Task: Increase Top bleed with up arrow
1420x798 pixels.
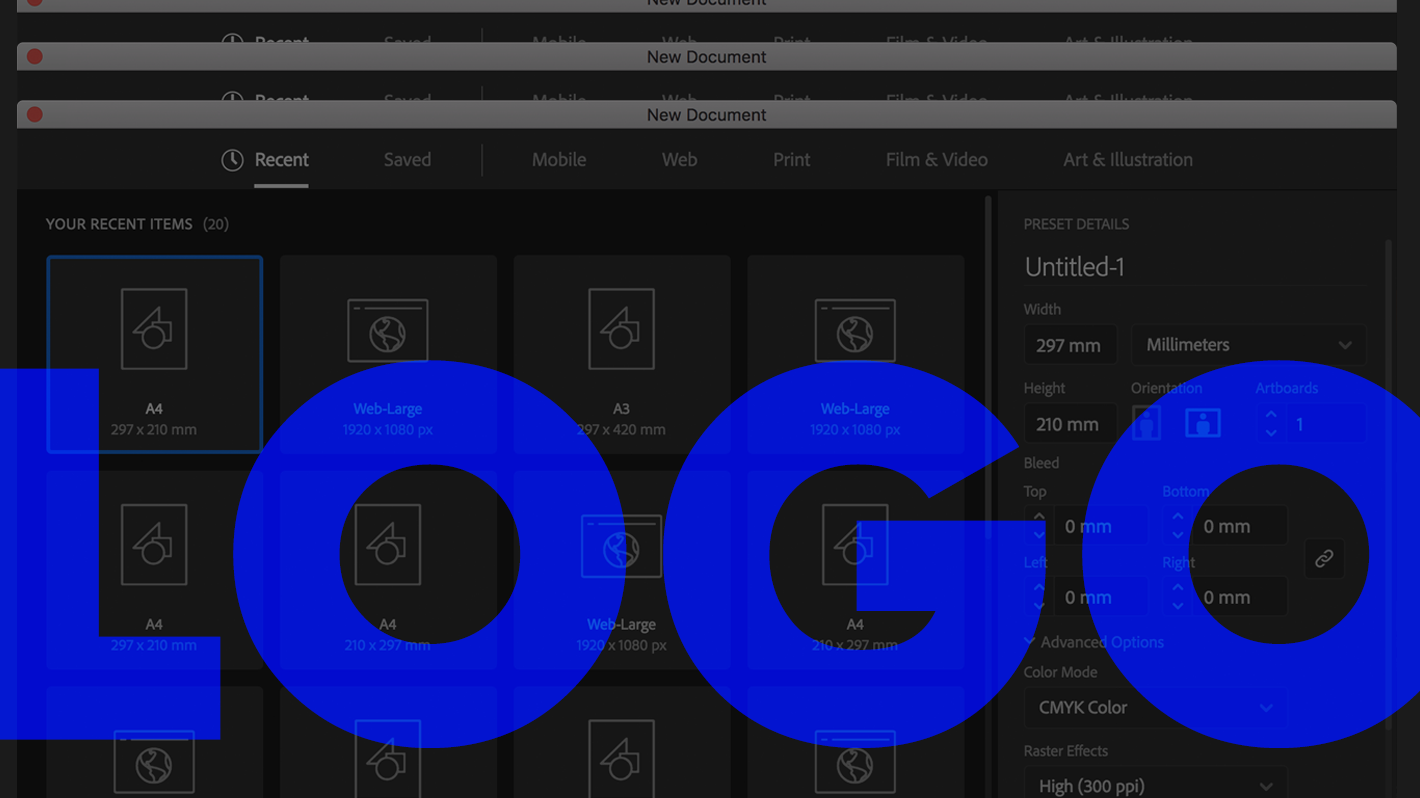Action: pos(1039,517)
